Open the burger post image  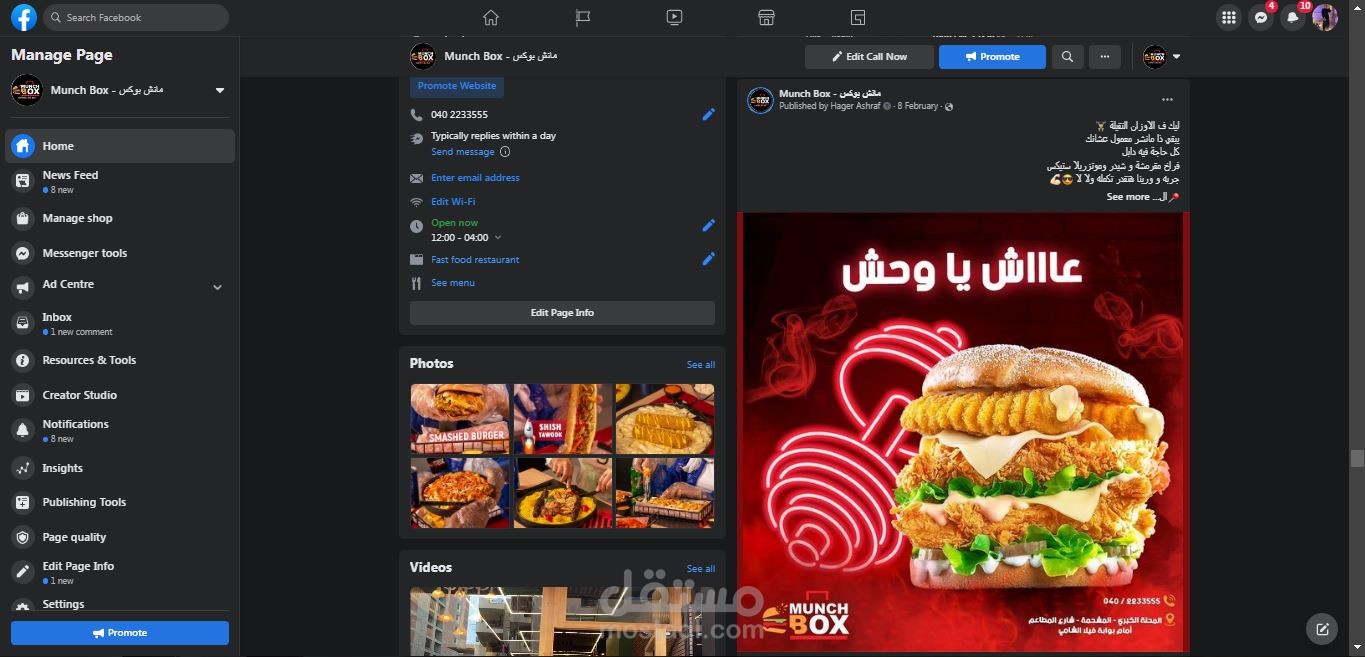click(x=963, y=432)
